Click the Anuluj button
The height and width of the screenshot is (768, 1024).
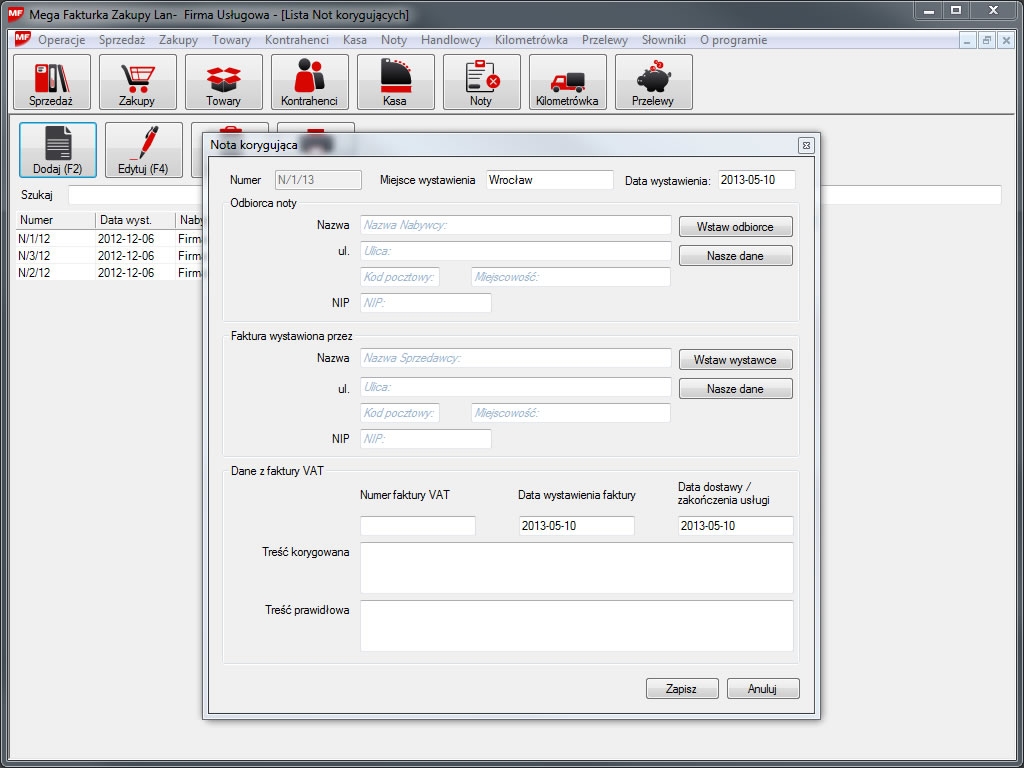click(762, 689)
